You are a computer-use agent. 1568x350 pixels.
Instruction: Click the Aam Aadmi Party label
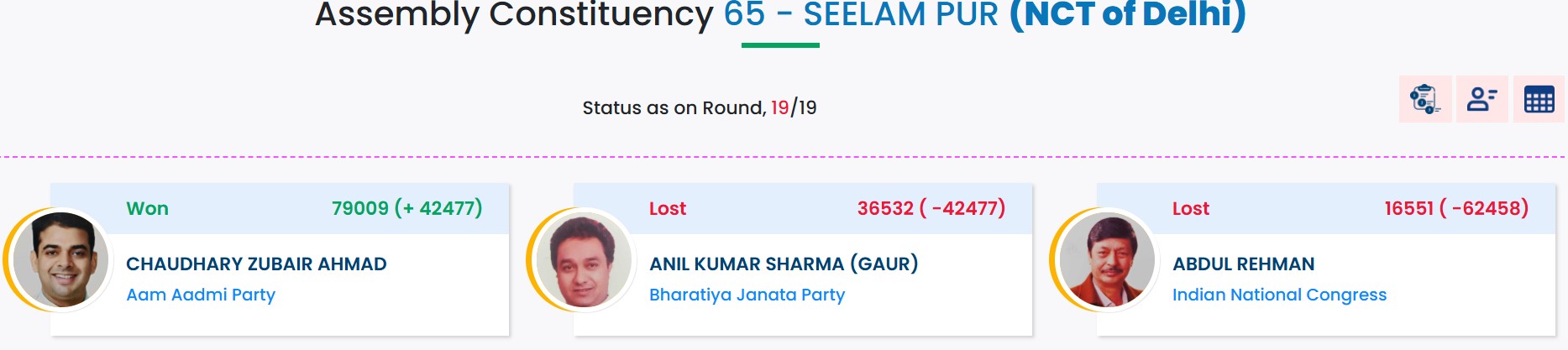point(201,295)
